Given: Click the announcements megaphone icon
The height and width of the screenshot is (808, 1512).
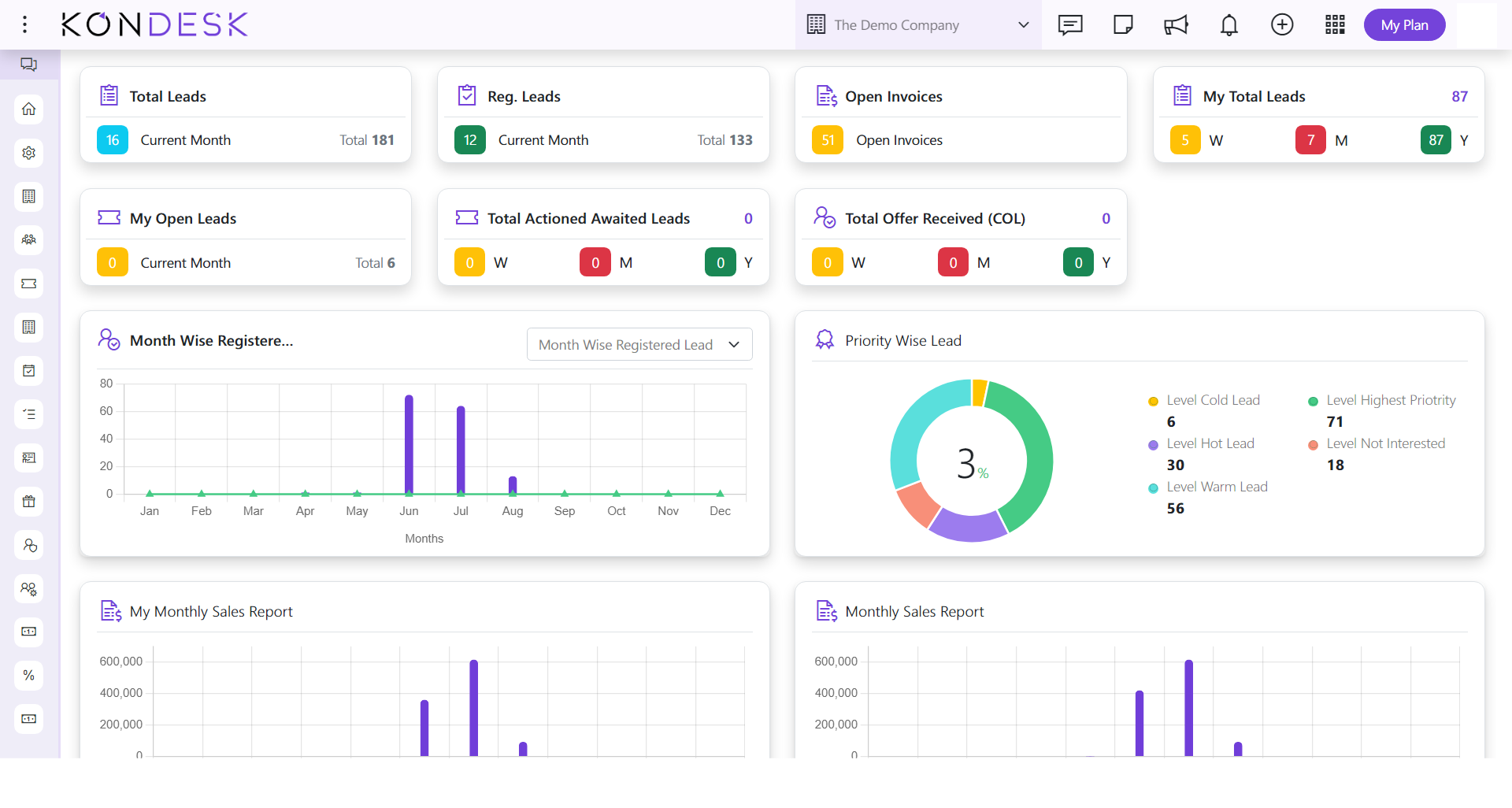Looking at the screenshot, I should point(1176,25).
